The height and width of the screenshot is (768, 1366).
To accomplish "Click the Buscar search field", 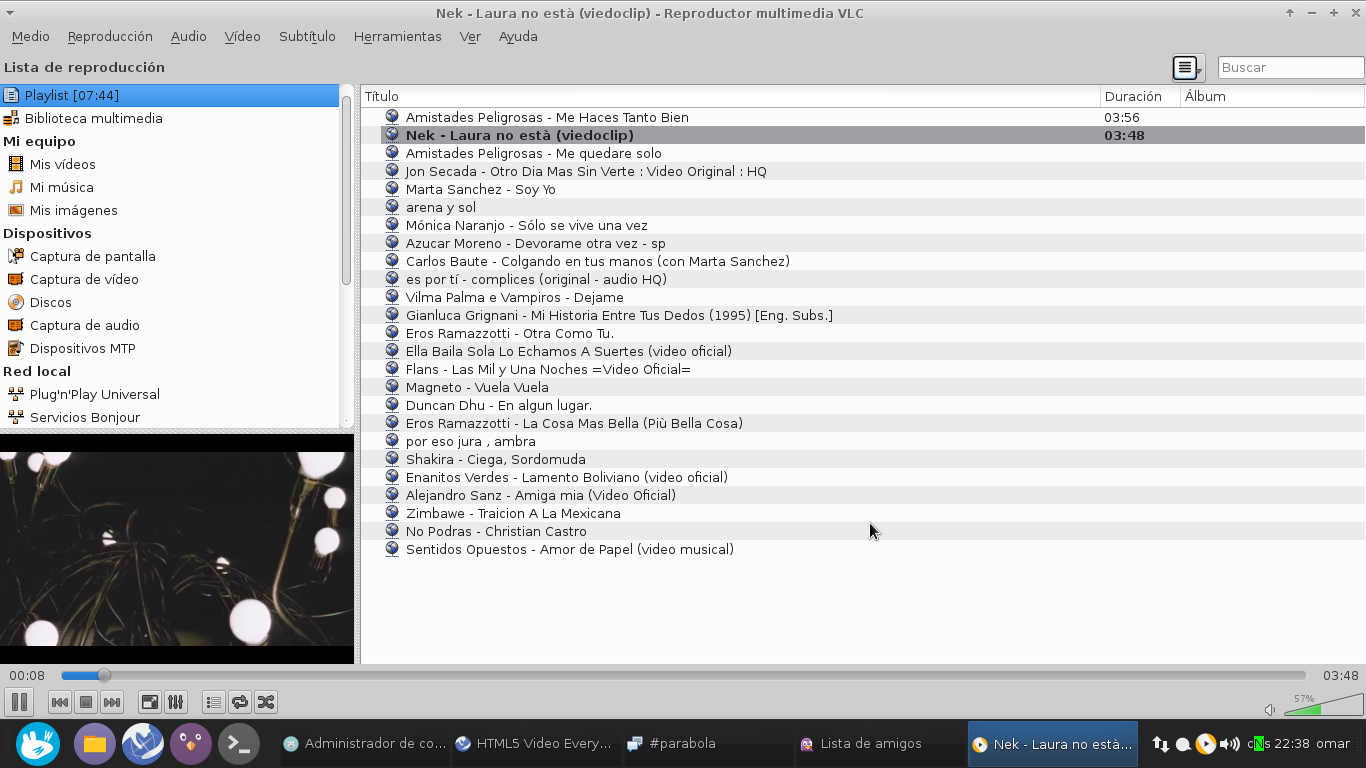I will pyautogui.click(x=1291, y=68).
